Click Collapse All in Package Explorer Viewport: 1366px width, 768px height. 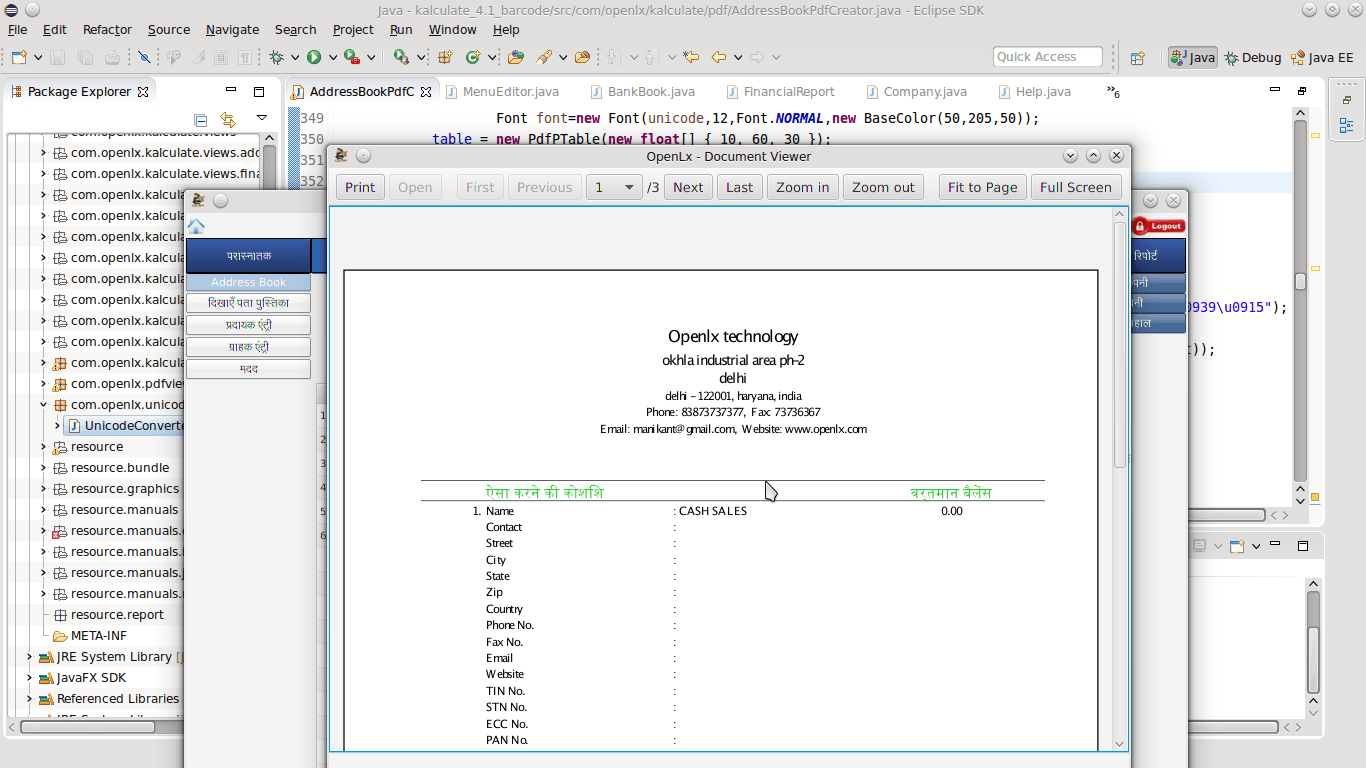[200, 119]
